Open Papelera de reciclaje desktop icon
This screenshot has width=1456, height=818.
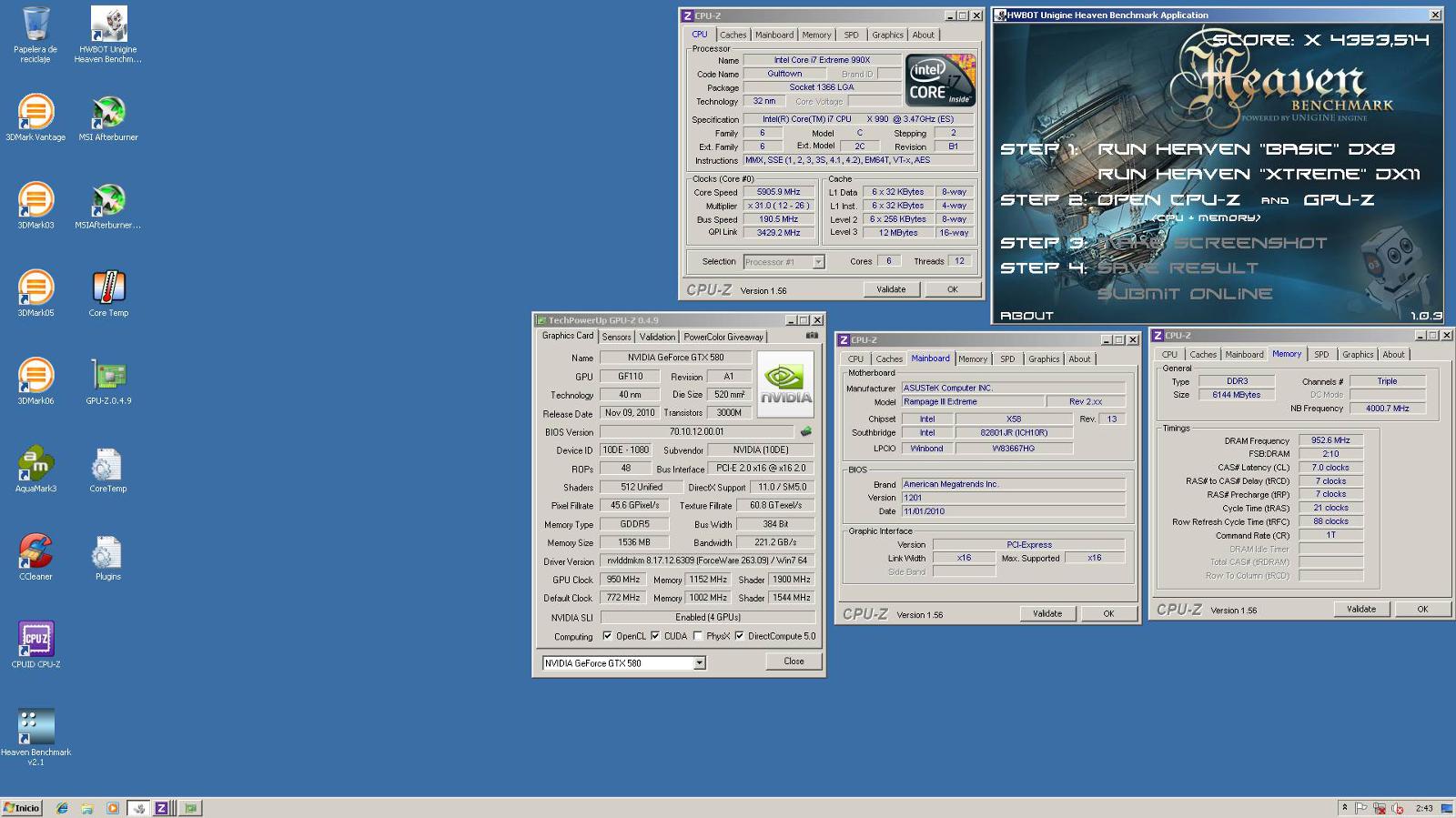[35, 35]
